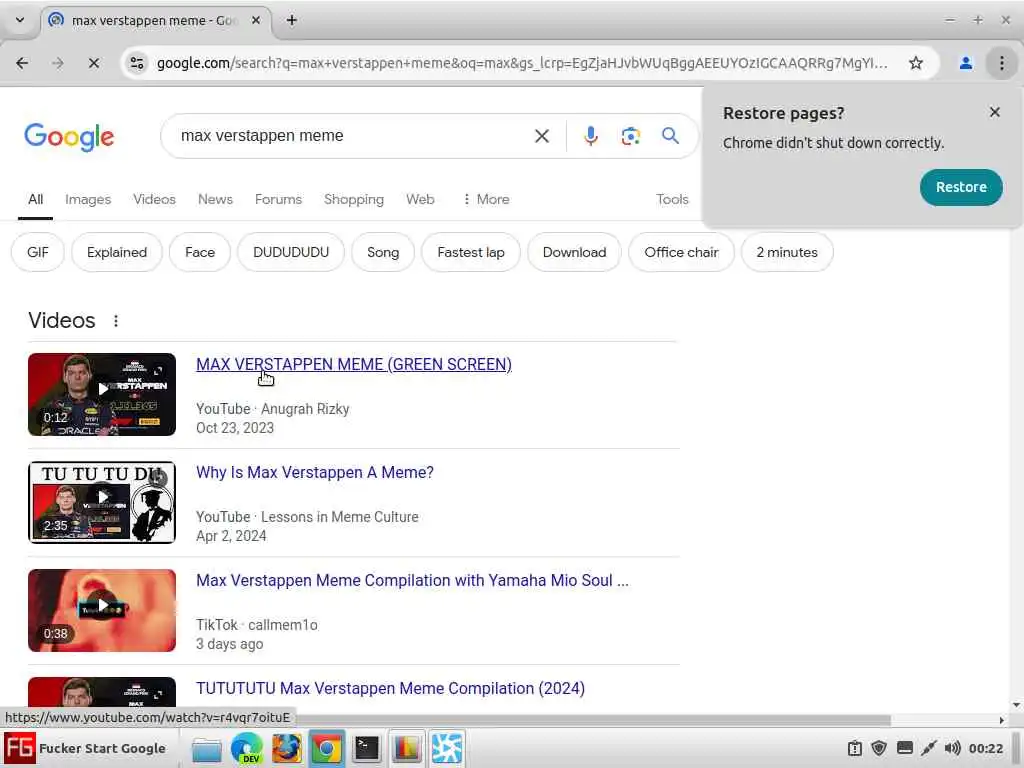
Task: Switch to the News tab
Action: [x=215, y=200]
